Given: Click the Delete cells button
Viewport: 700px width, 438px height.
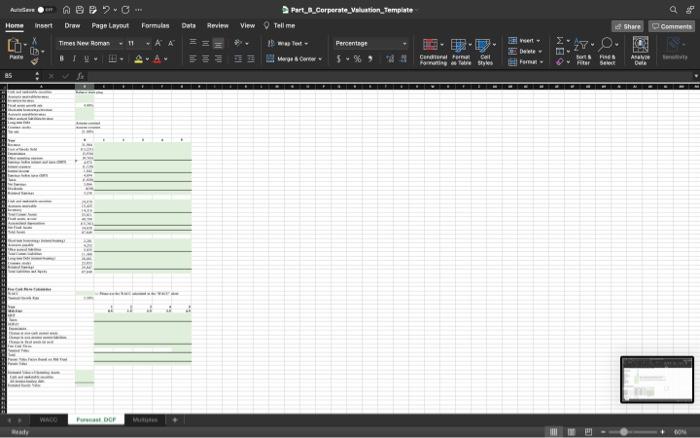Looking at the screenshot, I should coord(522,51).
